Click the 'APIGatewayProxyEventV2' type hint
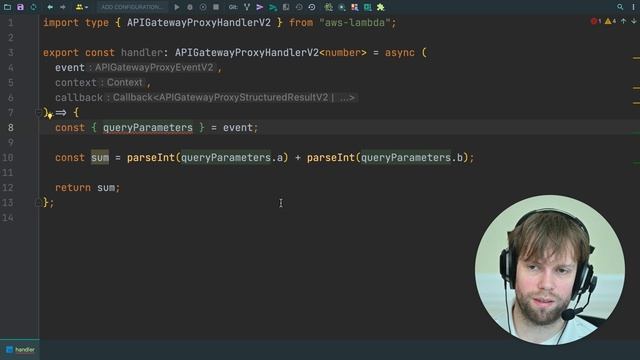This screenshot has width=640, height=360. [154, 68]
